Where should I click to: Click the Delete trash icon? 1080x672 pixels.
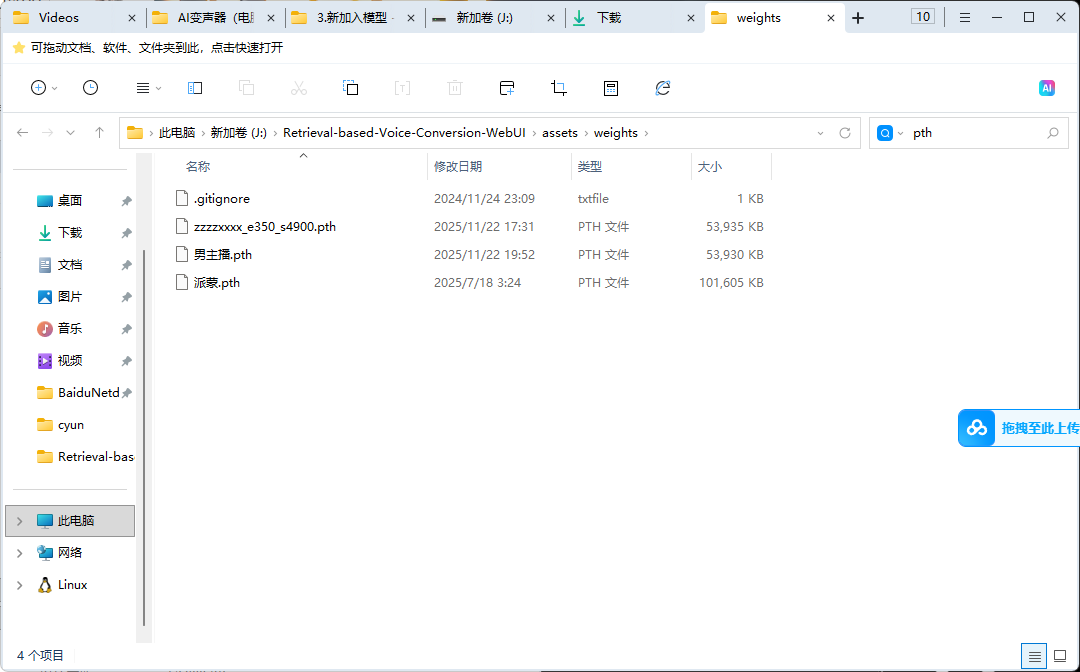pyautogui.click(x=455, y=87)
